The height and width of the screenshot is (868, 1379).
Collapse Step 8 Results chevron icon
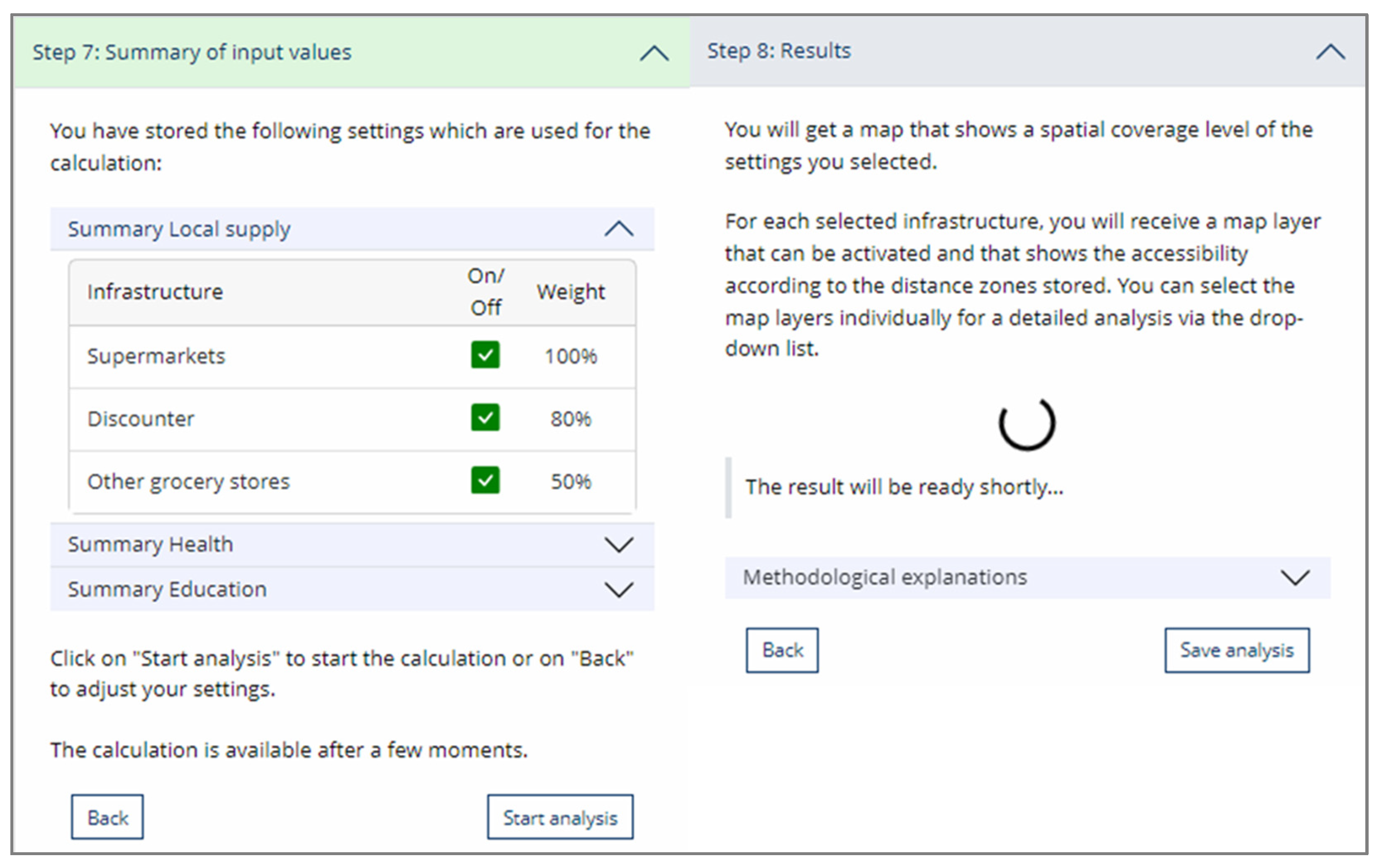pos(1330,52)
